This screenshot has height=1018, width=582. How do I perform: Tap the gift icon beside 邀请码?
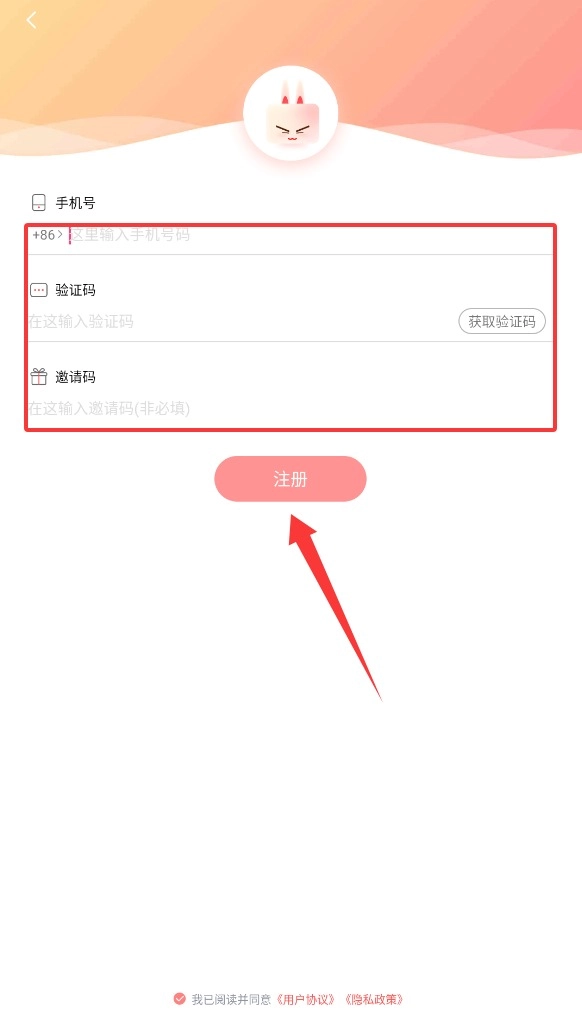pyautogui.click(x=39, y=377)
